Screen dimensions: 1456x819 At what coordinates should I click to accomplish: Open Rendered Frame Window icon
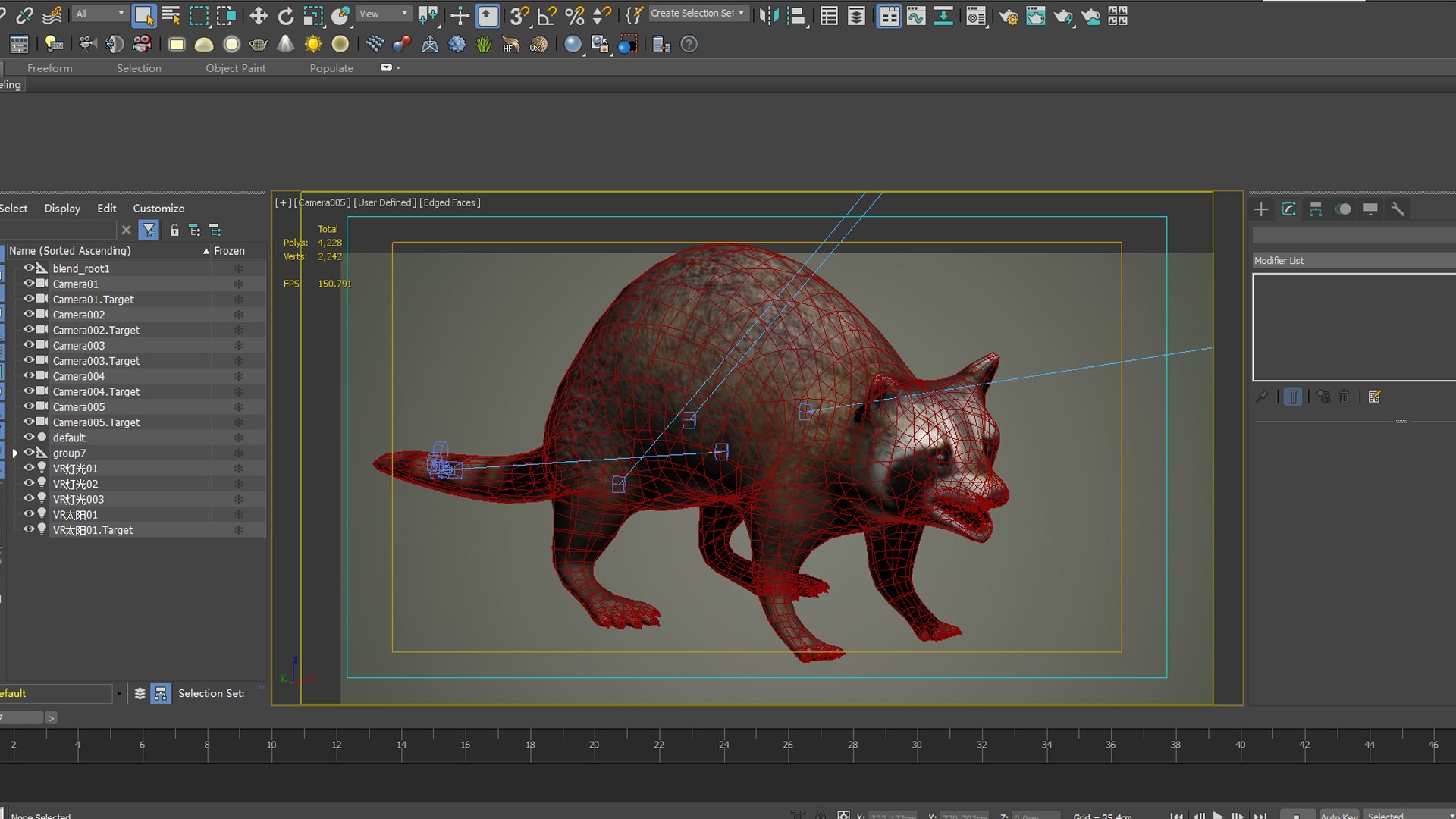click(x=1035, y=16)
